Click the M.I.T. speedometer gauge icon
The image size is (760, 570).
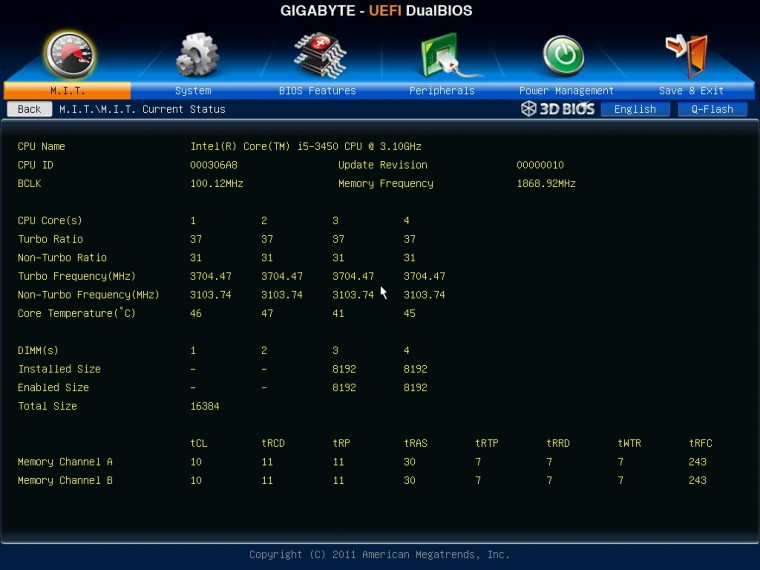tap(69, 55)
